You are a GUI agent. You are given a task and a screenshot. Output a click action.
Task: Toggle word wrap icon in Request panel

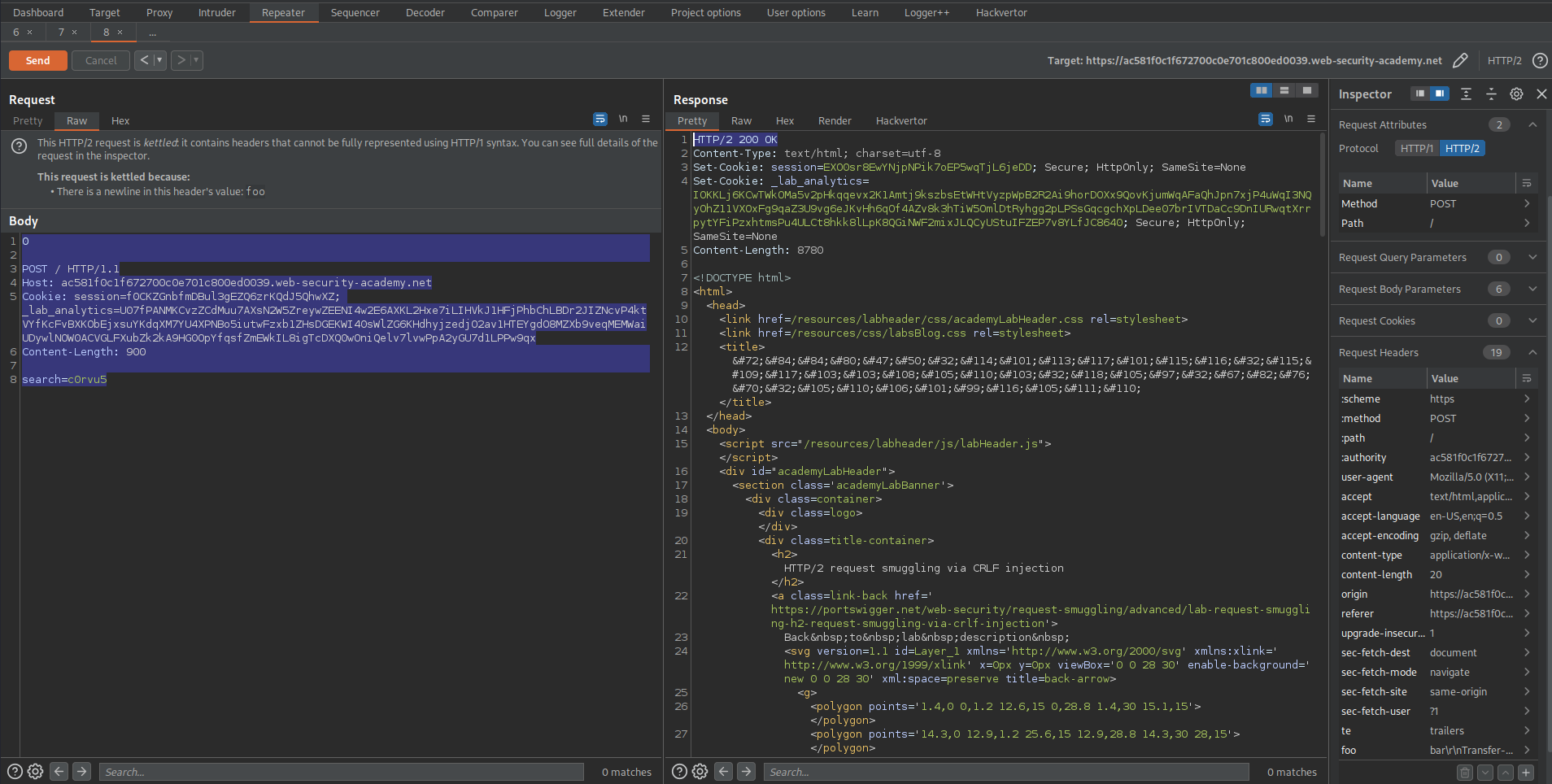click(x=600, y=119)
